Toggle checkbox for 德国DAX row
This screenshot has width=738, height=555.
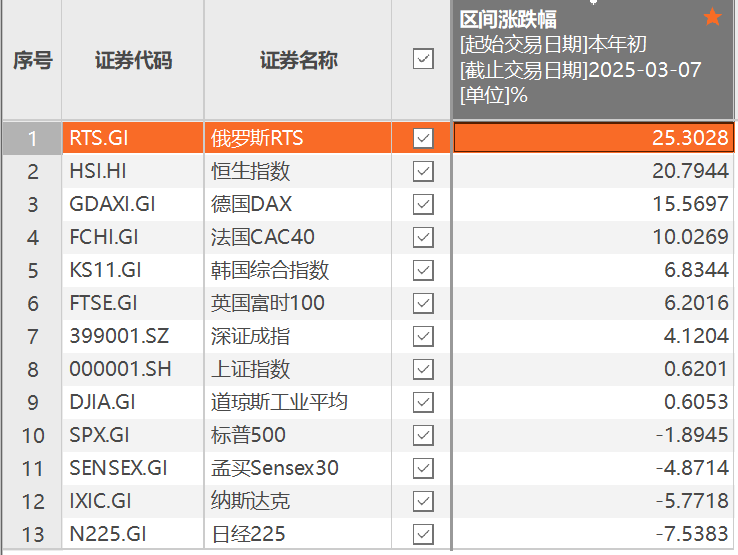click(x=423, y=204)
